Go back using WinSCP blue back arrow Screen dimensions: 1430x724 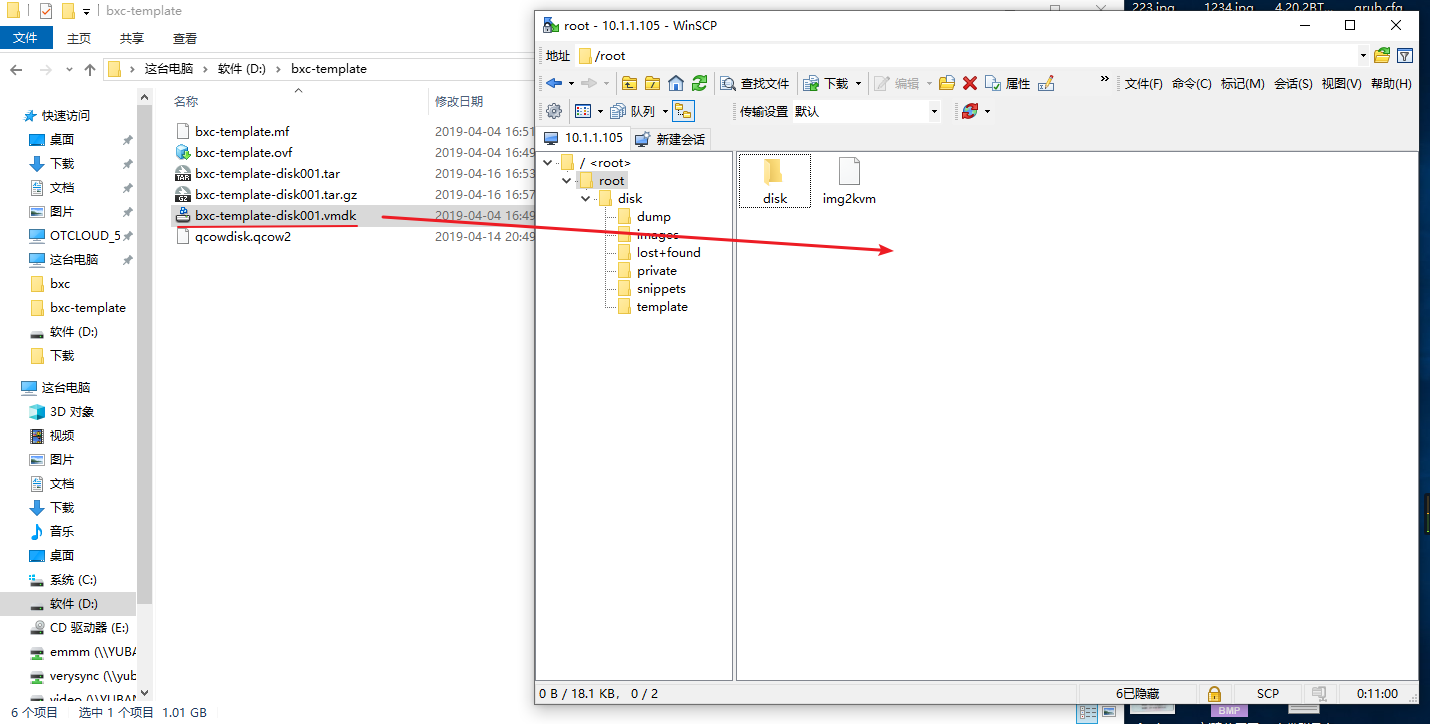[553, 83]
